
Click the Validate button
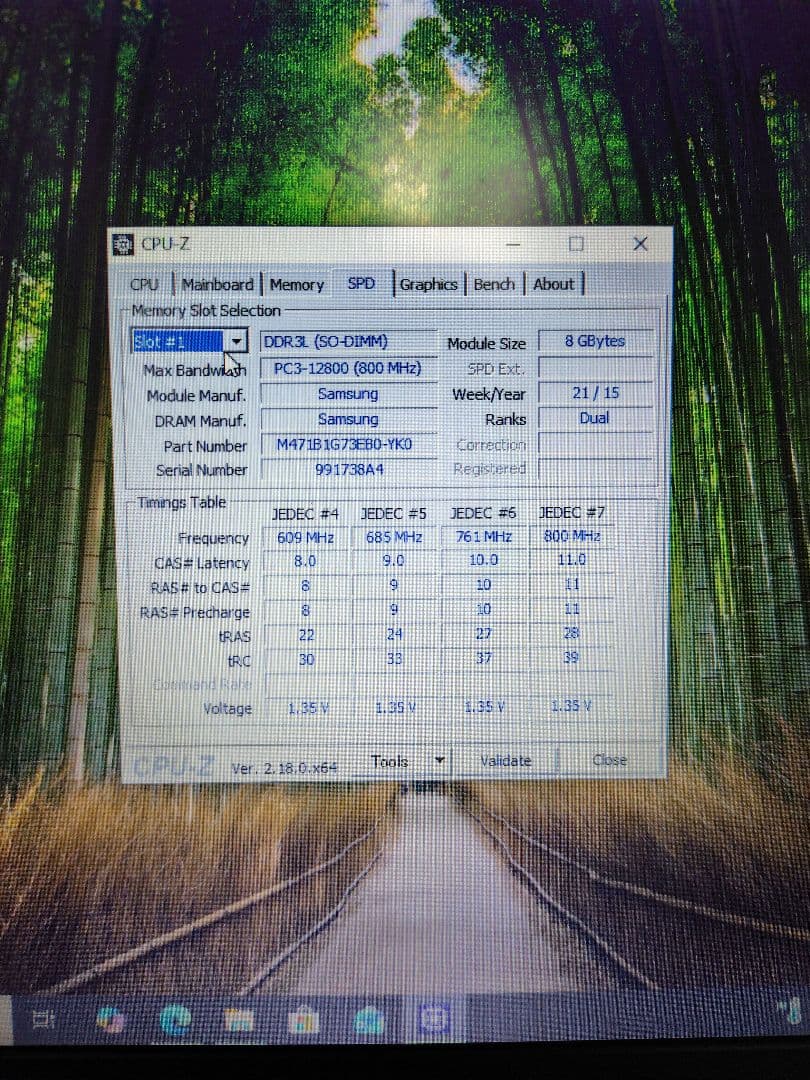505,760
